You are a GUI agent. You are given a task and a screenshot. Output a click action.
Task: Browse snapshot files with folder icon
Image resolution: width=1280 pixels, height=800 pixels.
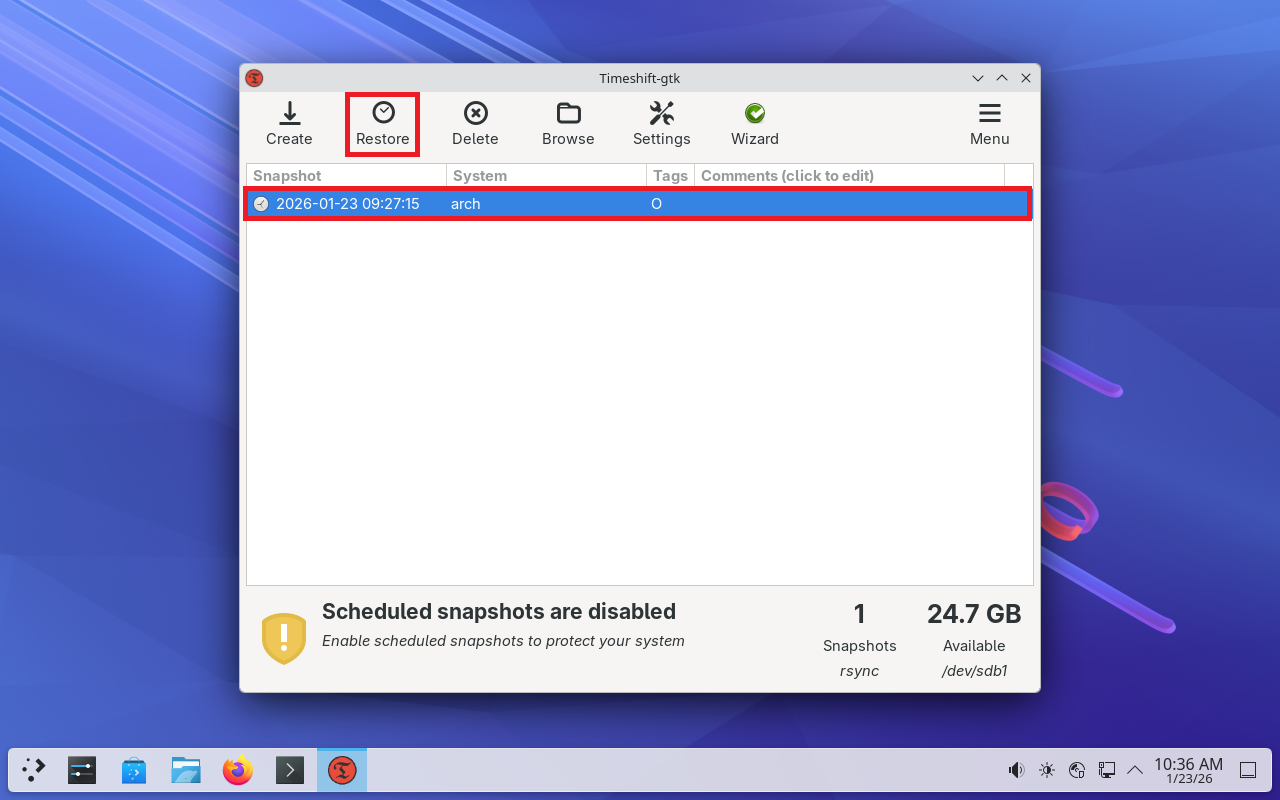(x=568, y=124)
